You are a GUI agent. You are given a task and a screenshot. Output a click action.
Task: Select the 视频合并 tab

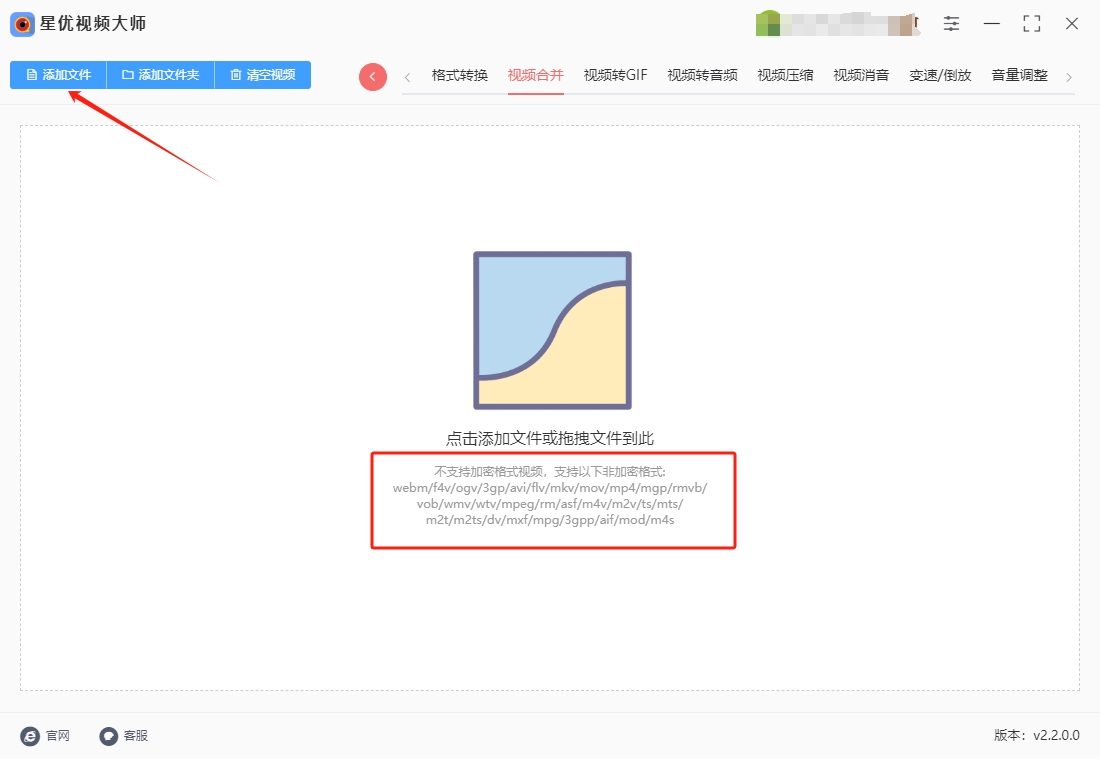click(535, 75)
